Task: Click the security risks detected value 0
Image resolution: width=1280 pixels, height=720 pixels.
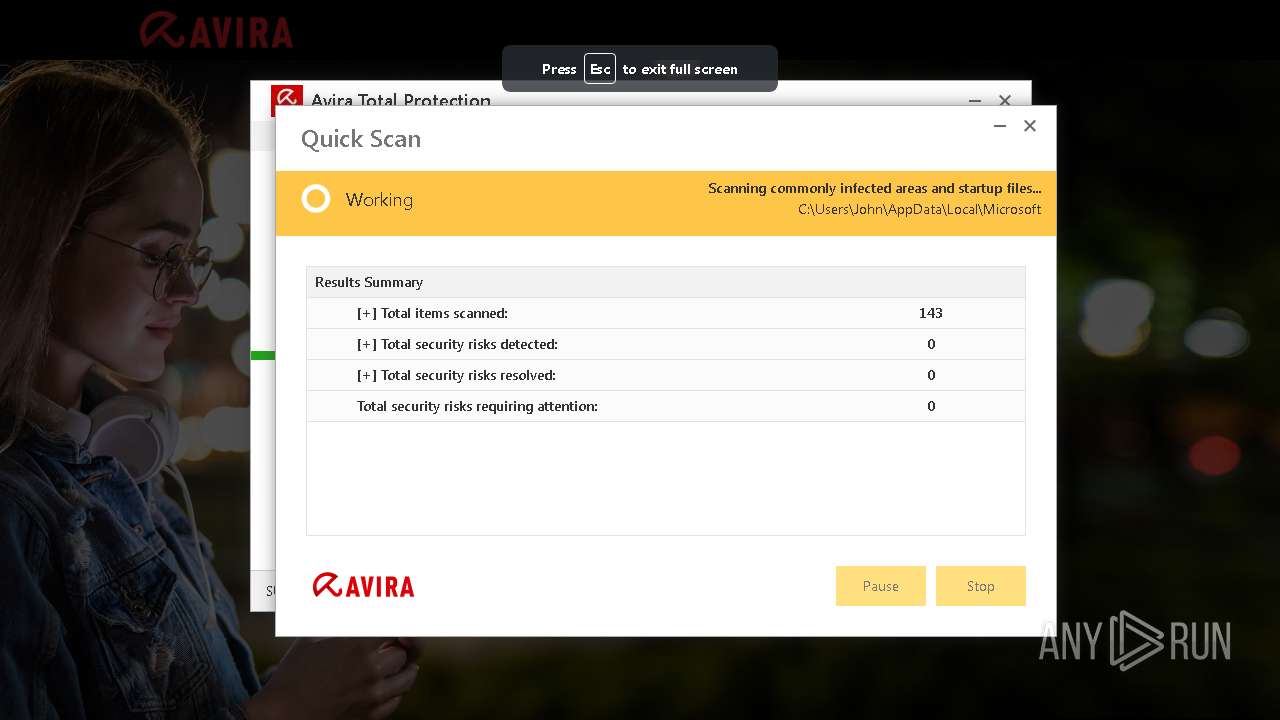Action: point(931,344)
